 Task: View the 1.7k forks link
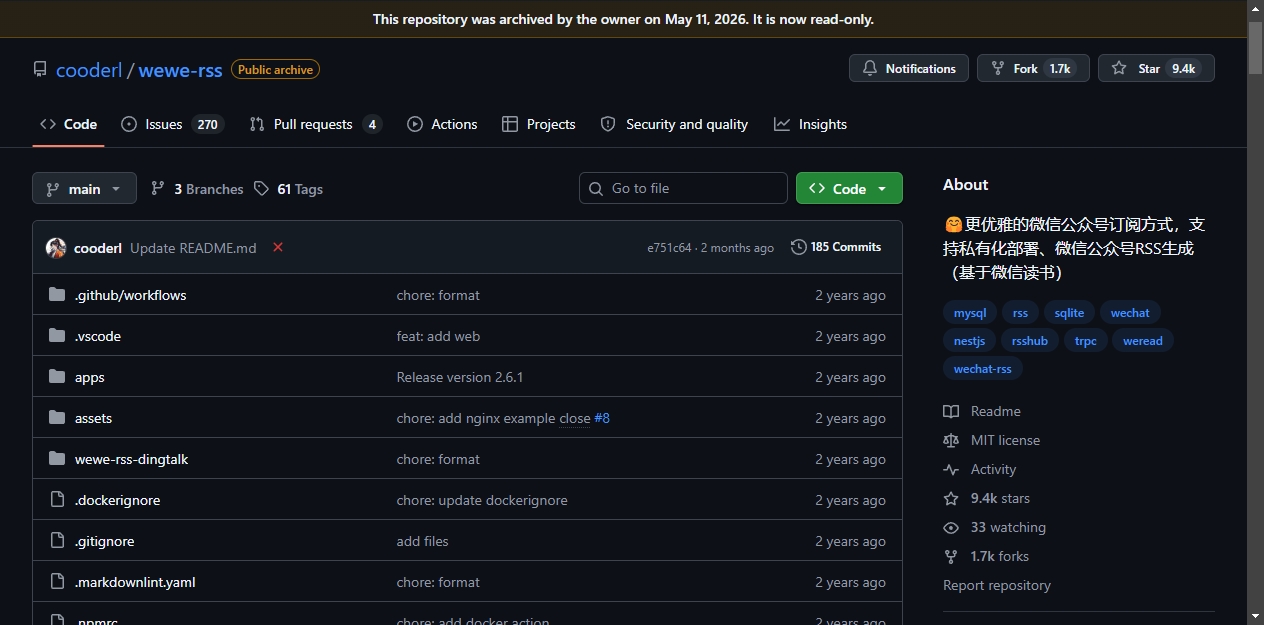986,556
